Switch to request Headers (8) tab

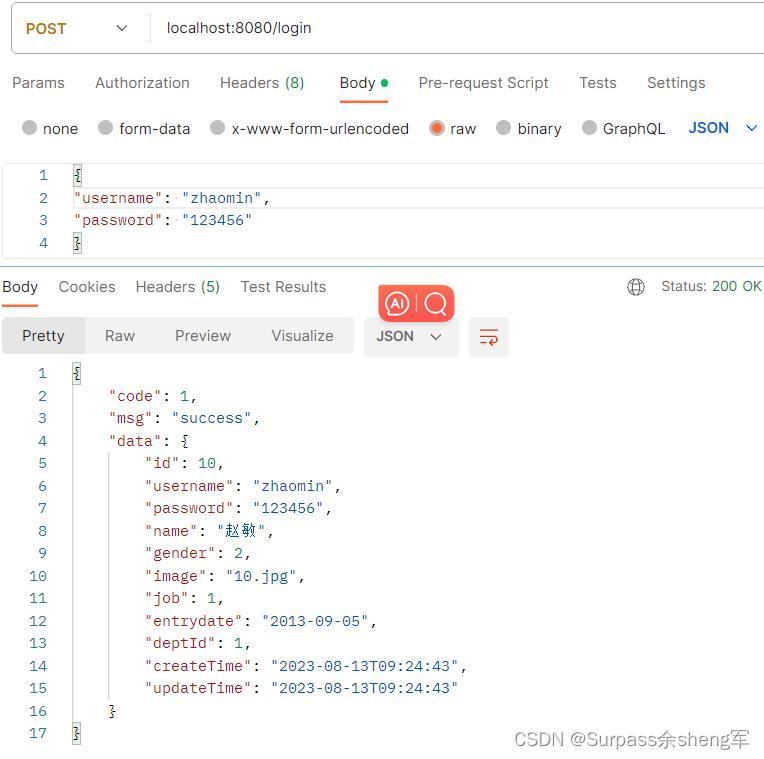tap(262, 83)
